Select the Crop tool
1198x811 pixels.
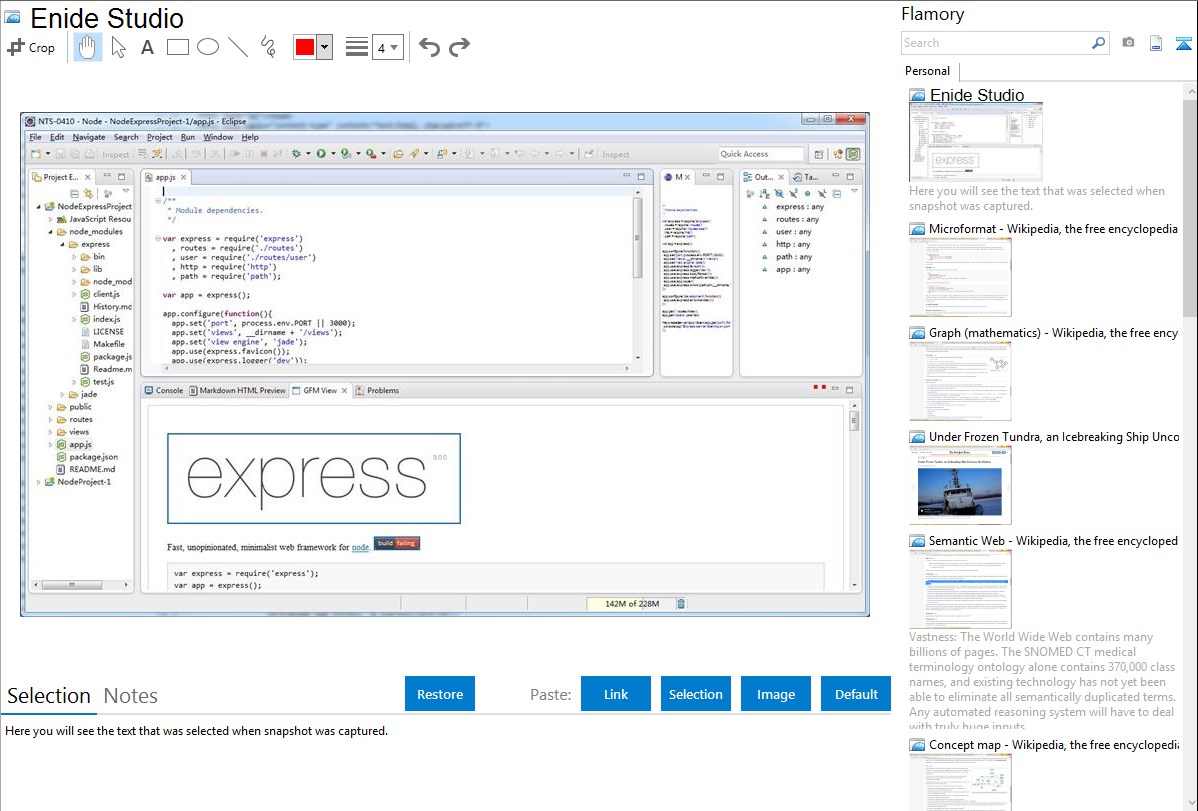click(31, 47)
